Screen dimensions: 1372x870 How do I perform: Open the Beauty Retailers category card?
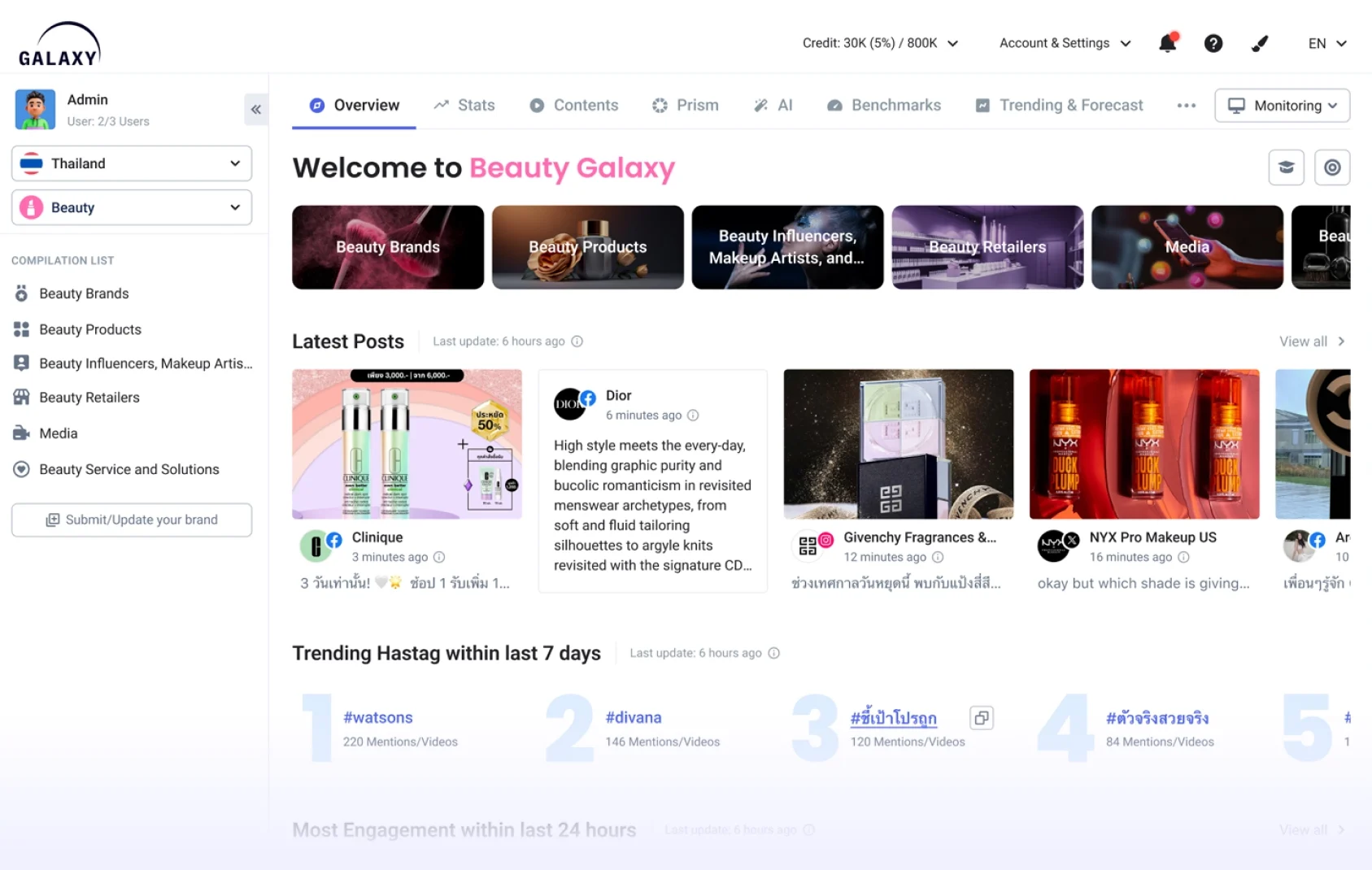coord(987,247)
